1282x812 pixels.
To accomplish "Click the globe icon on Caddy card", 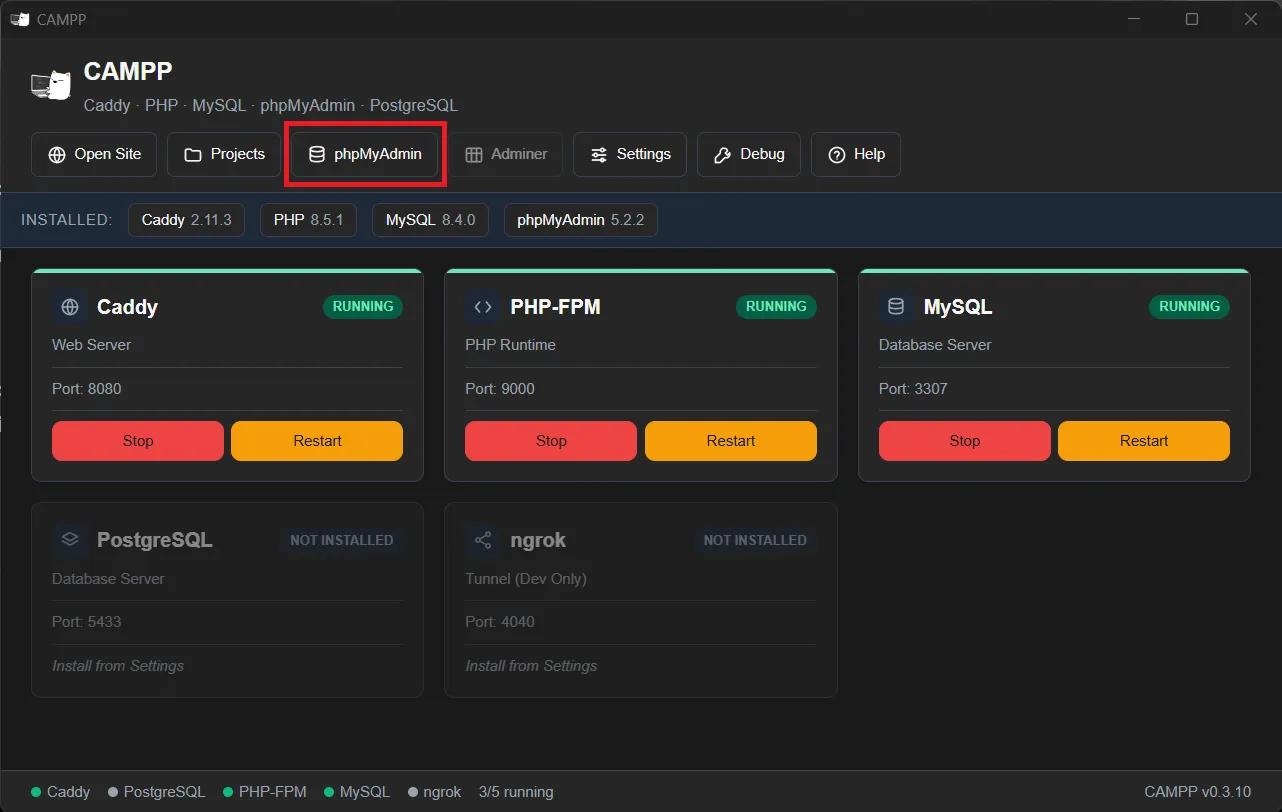I will point(70,307).
